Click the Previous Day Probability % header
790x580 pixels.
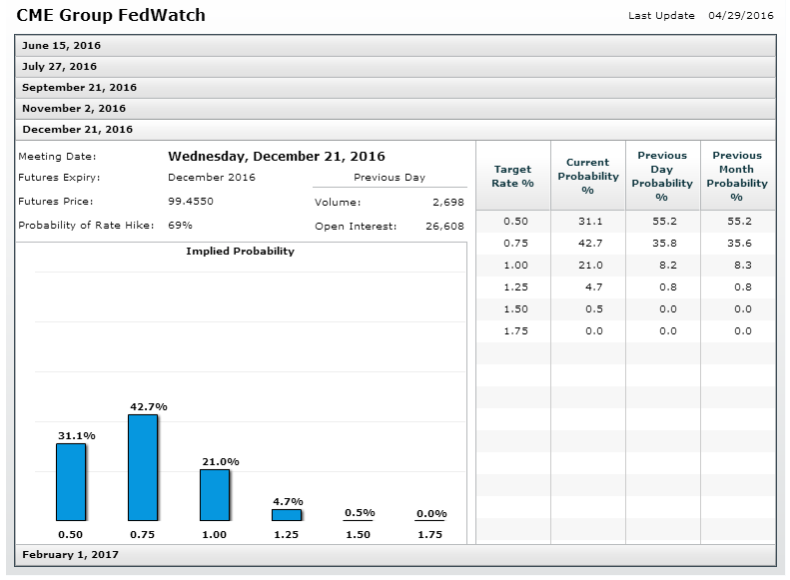tap(663, 176)
